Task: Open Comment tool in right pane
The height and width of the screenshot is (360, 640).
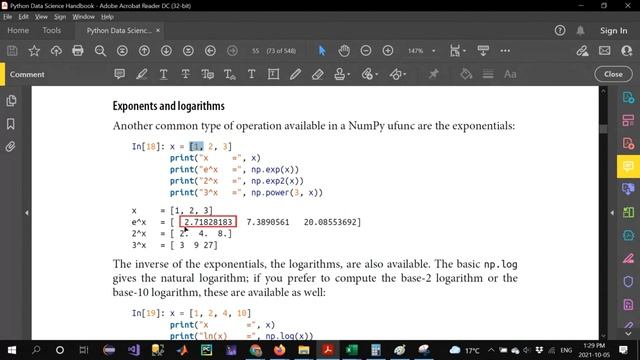Action: click(628, 166)
